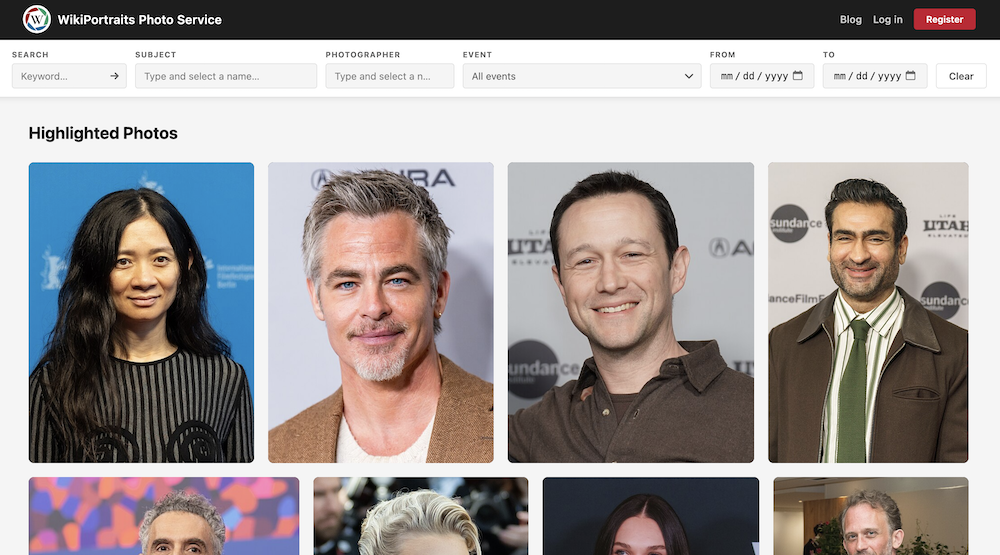
Task: Click the From date field
Action: pos(761,76)
